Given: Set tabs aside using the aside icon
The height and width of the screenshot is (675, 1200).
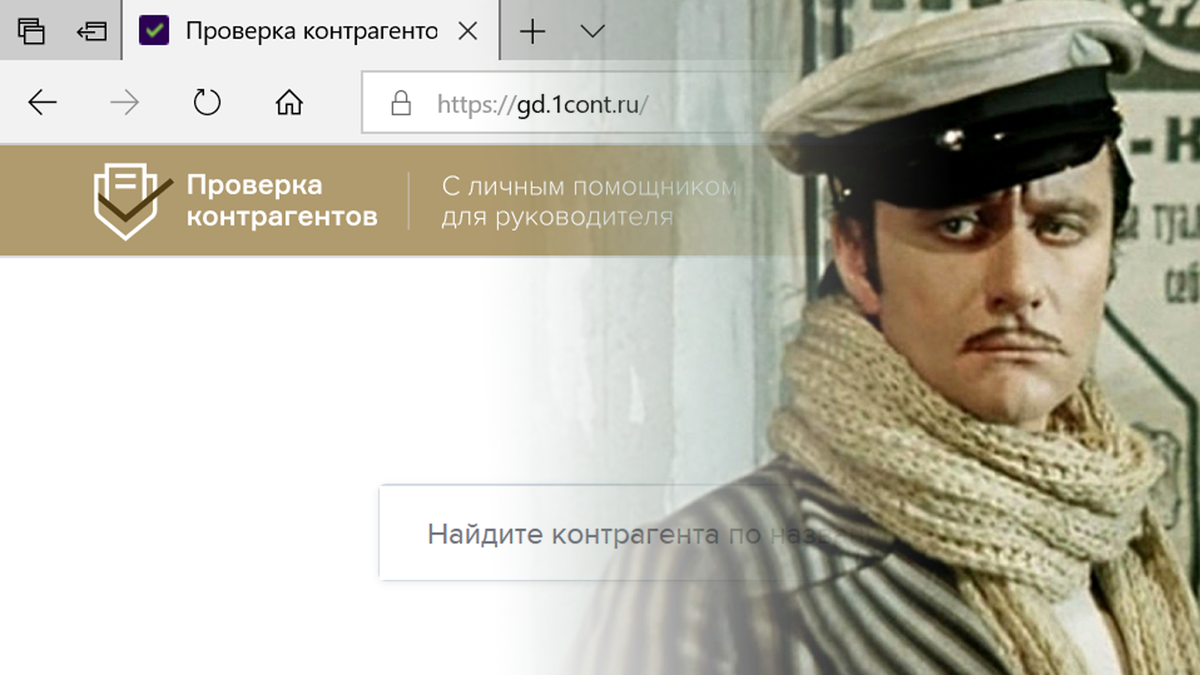Looking at the screenshot, I should [x=92, y=30].
